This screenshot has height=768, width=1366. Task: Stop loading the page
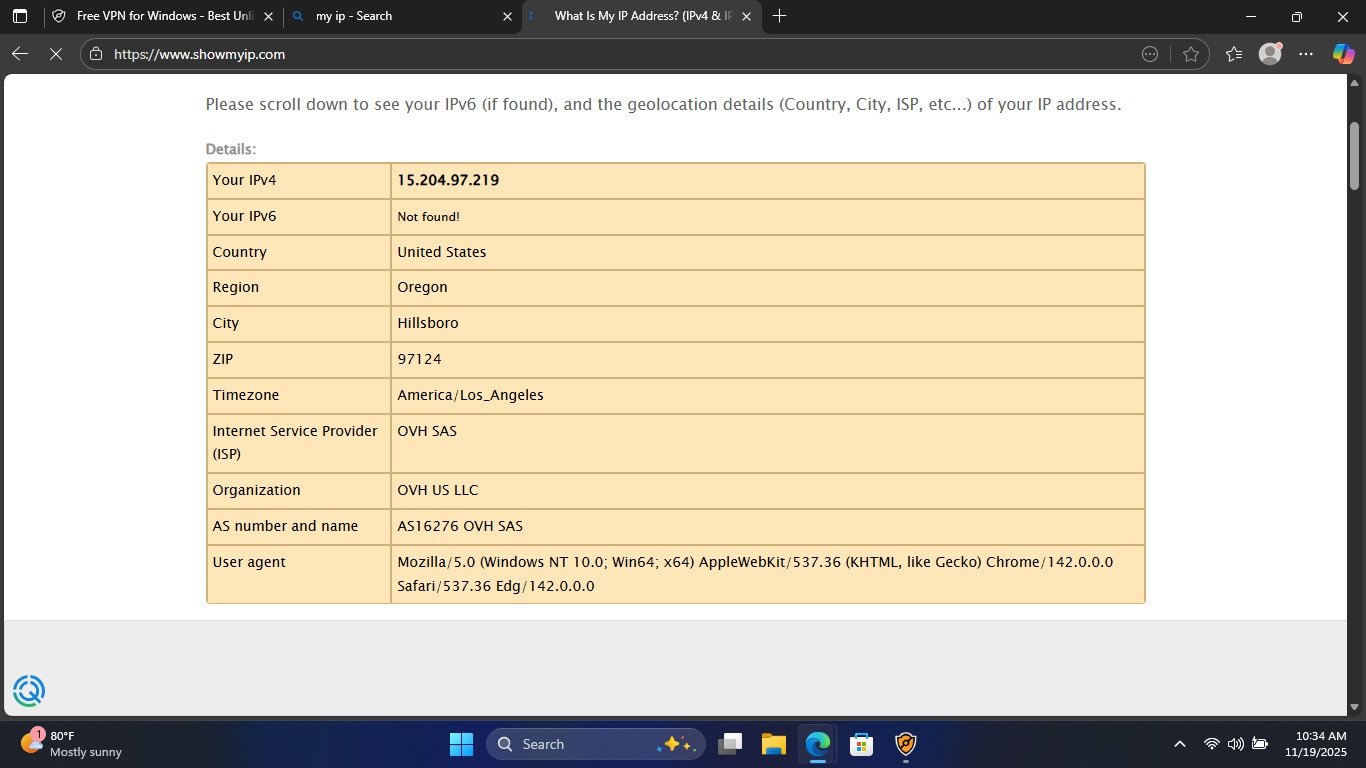(56, 54)
